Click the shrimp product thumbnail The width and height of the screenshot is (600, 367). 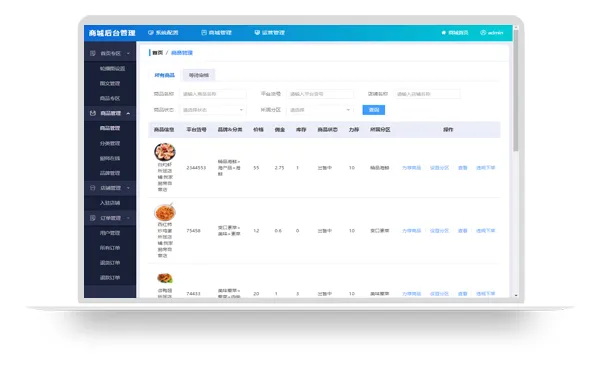[165, 152]
